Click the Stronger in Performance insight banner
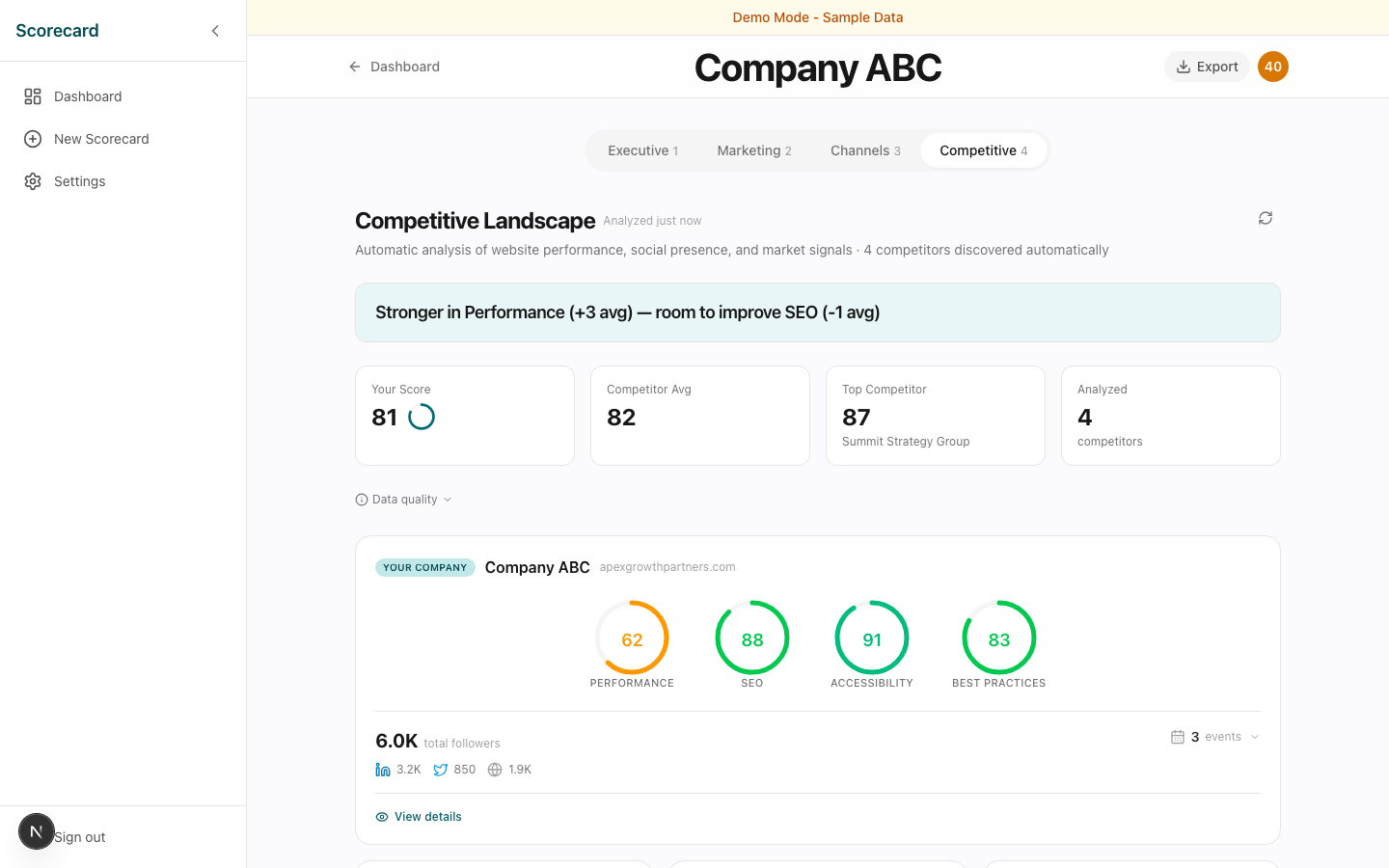Screen dimensions: 1389x868 click(x=818, y=312)
